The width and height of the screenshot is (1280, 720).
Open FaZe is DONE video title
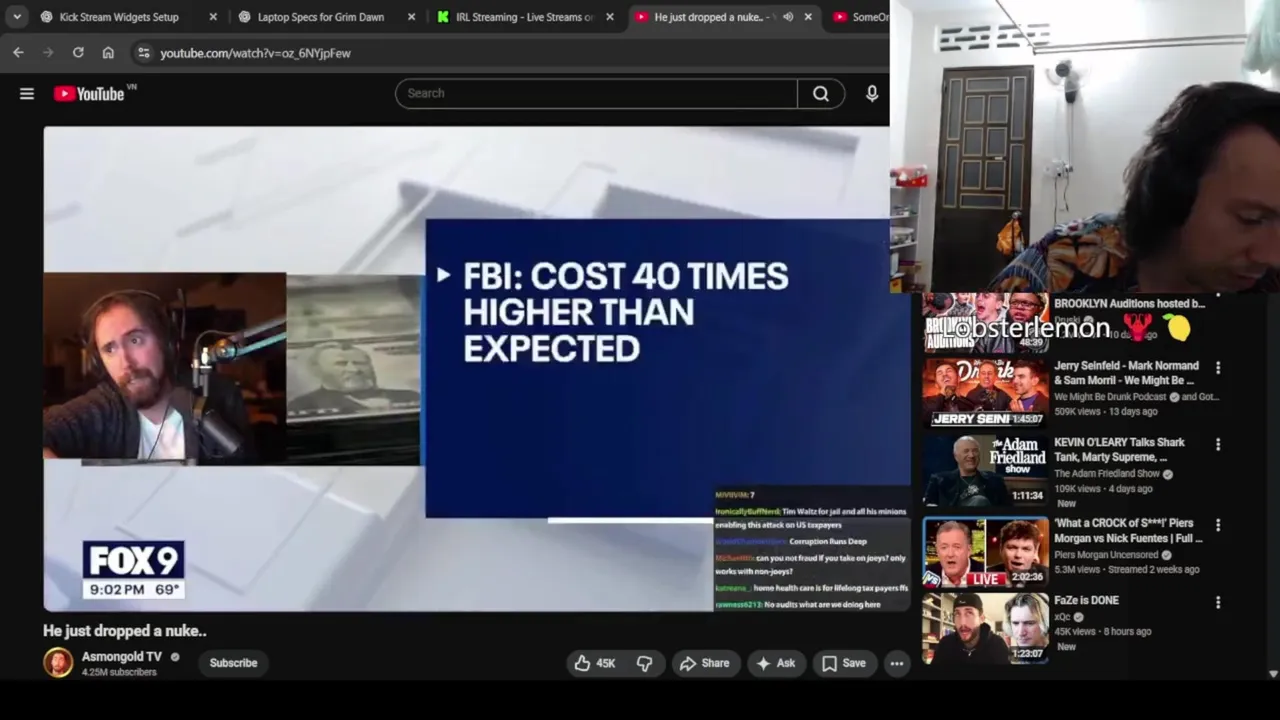pyautogui.click(x=1086, y=600)
